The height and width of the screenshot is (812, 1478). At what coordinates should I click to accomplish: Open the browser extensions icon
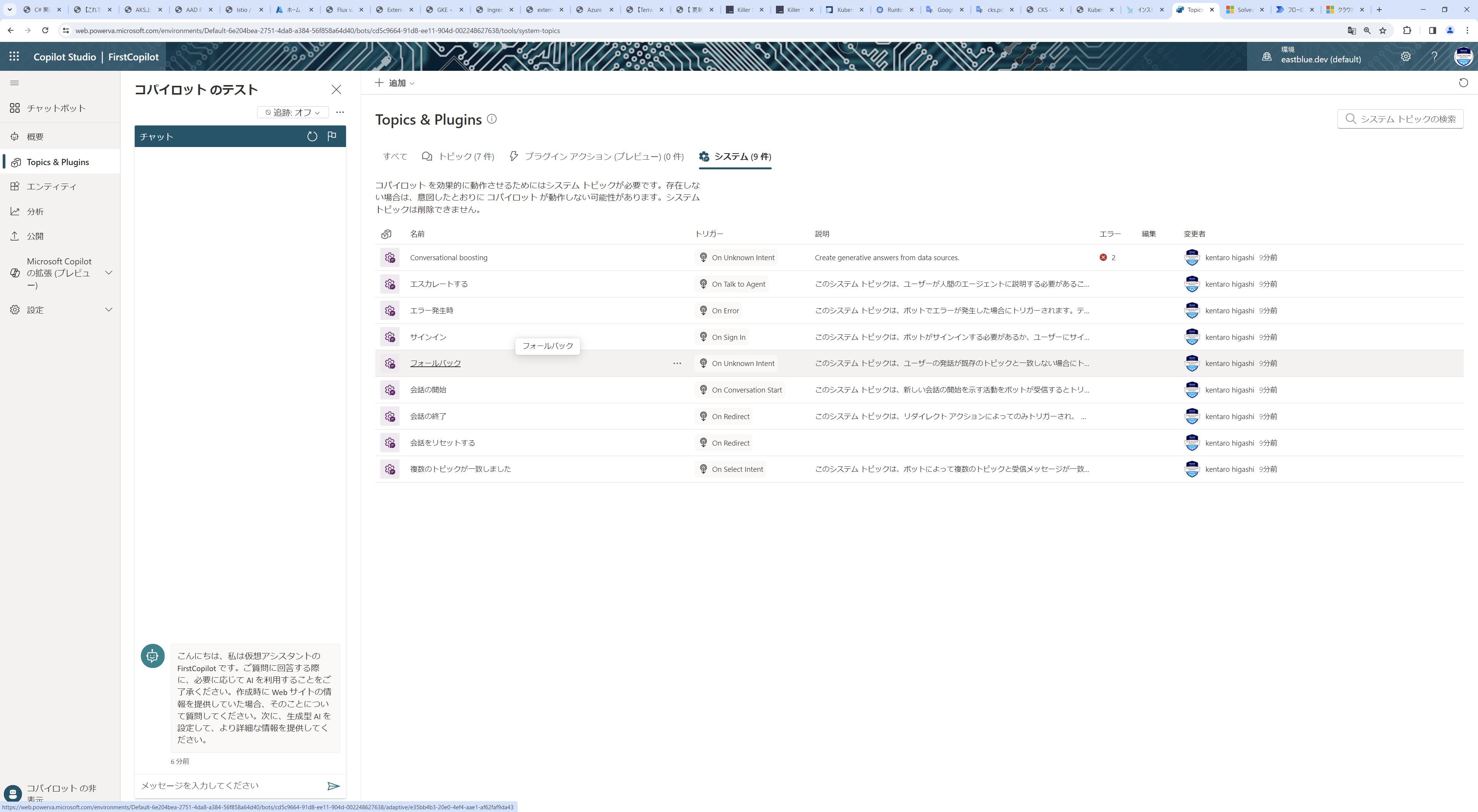(x=1408, y=30)
